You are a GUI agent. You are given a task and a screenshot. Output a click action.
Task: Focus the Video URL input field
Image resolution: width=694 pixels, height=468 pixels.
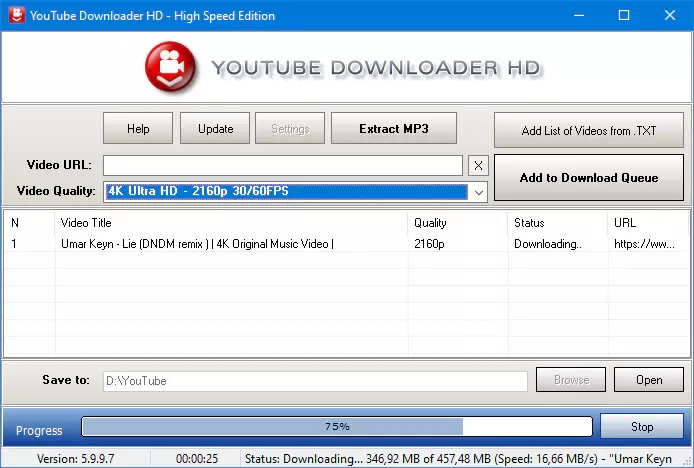[x=282, y=165]
